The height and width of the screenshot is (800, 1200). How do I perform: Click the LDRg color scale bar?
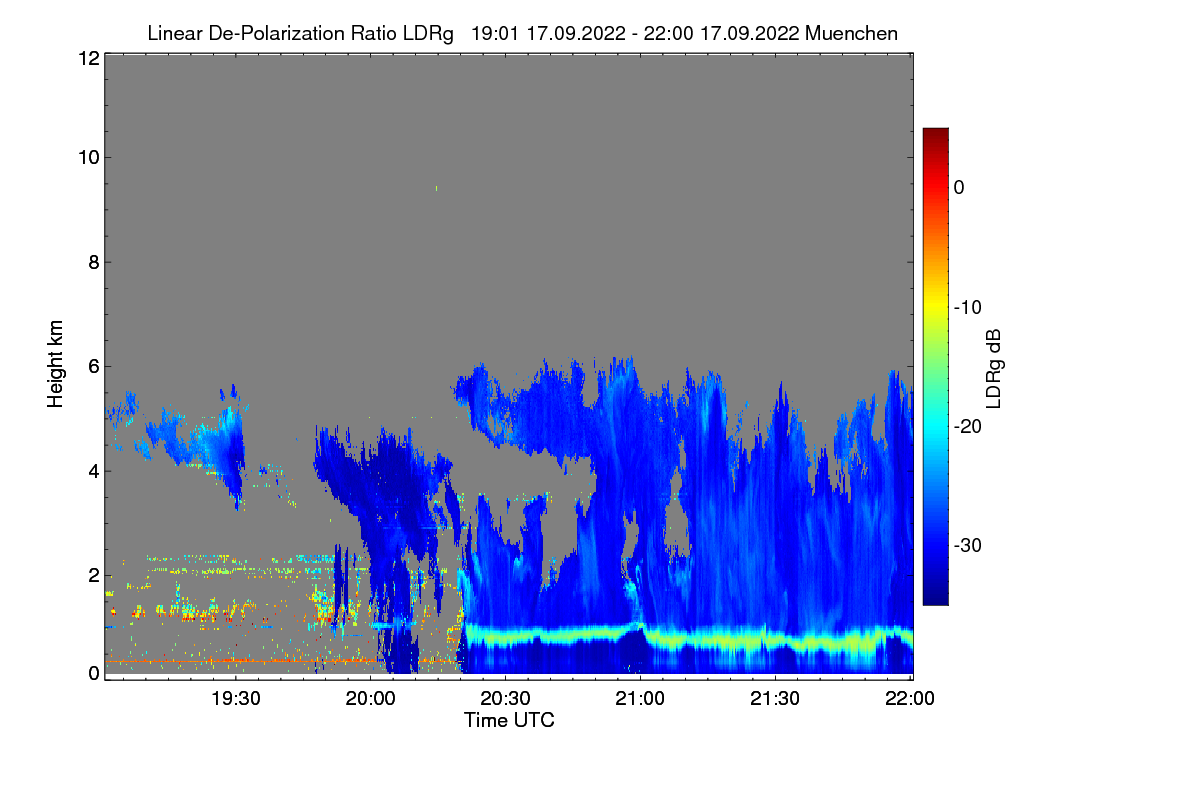935,366
